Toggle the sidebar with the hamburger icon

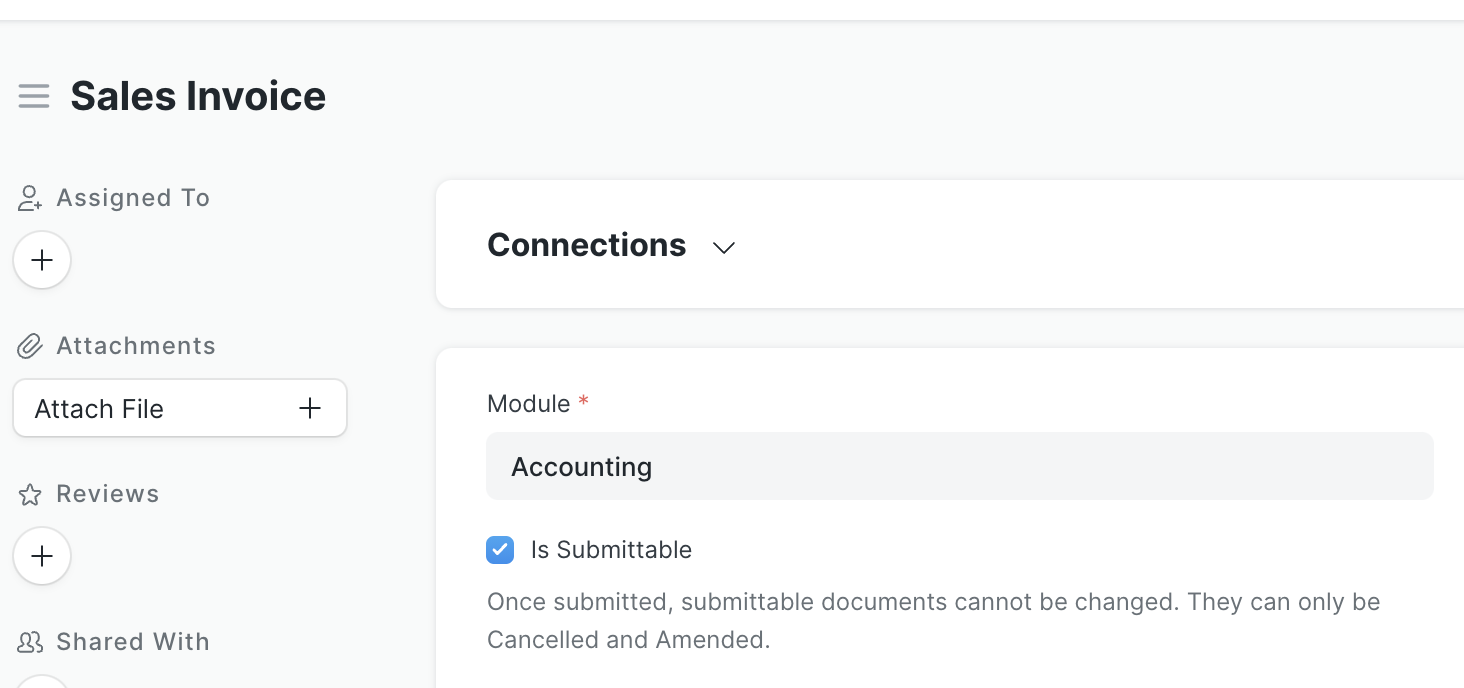point(34,96)
